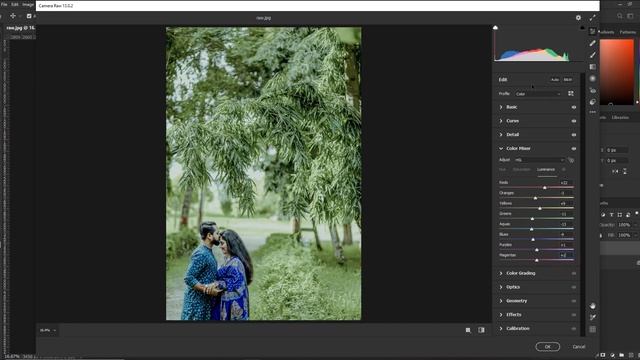The width and height of the screenshot is (640, 360).
Task: Open more image settings ellipsis
Action: (593, 112)
